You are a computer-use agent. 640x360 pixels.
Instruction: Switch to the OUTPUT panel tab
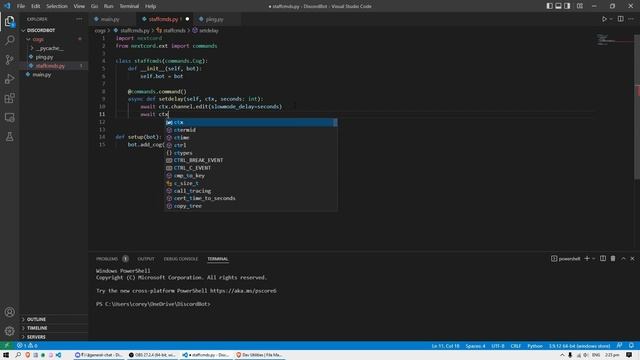146,259
